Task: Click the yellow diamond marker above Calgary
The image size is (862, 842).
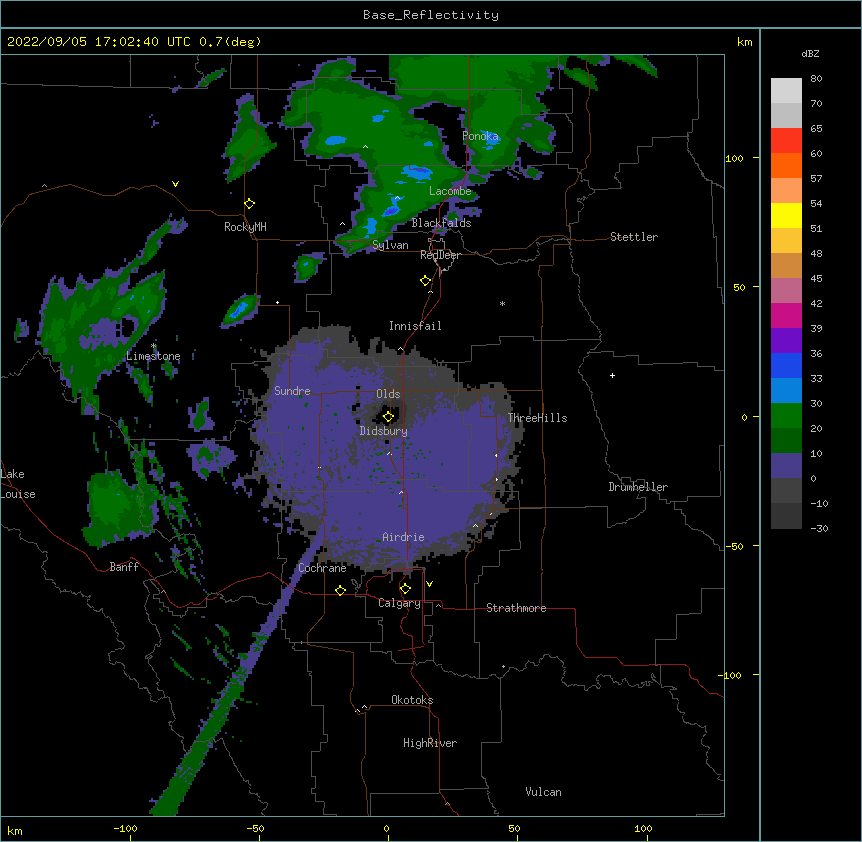Action: 405,589
